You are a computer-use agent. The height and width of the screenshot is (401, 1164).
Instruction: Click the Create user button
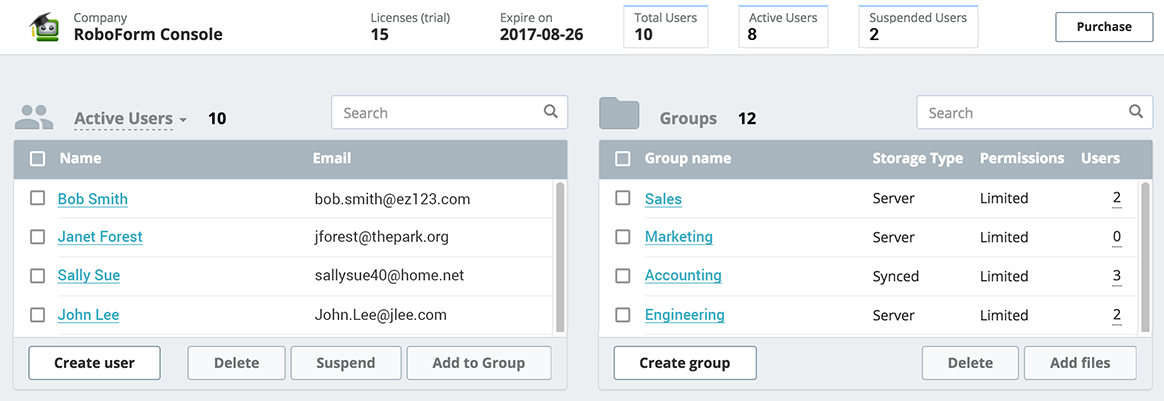click(x=94, y=363)
